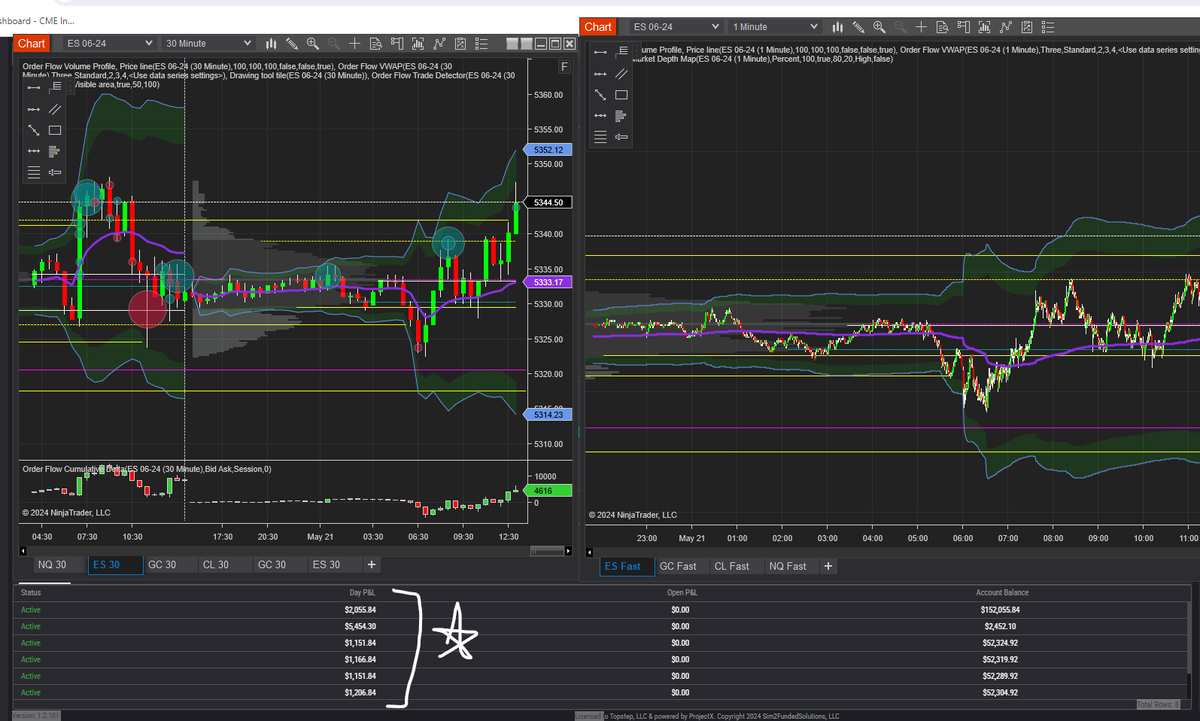Click the 5344.50 current price marker
This screenshot has width=1200, height=721.
point(548,203)
